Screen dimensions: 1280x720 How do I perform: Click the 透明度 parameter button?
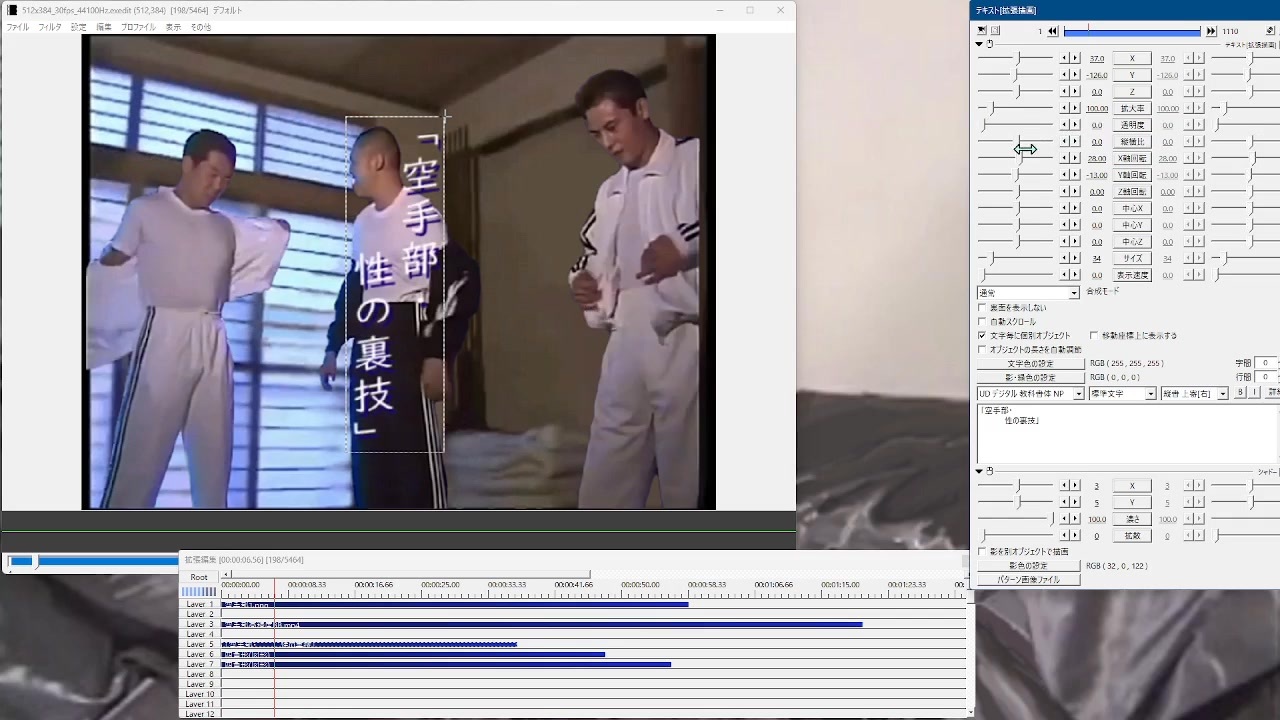point(1132,125)
